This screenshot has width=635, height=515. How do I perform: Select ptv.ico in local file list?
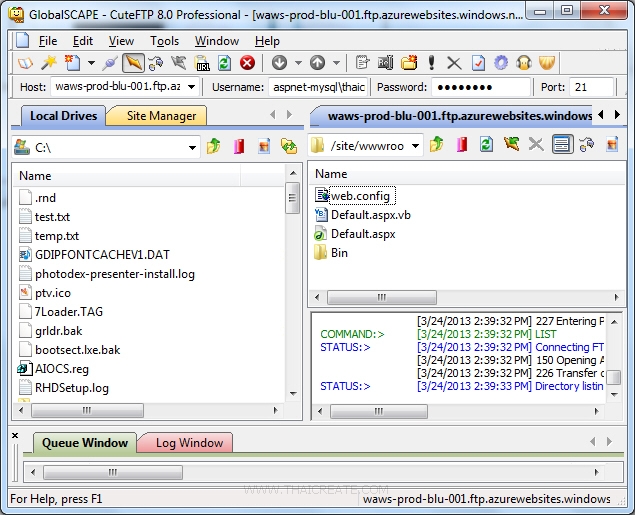point(53,293)
